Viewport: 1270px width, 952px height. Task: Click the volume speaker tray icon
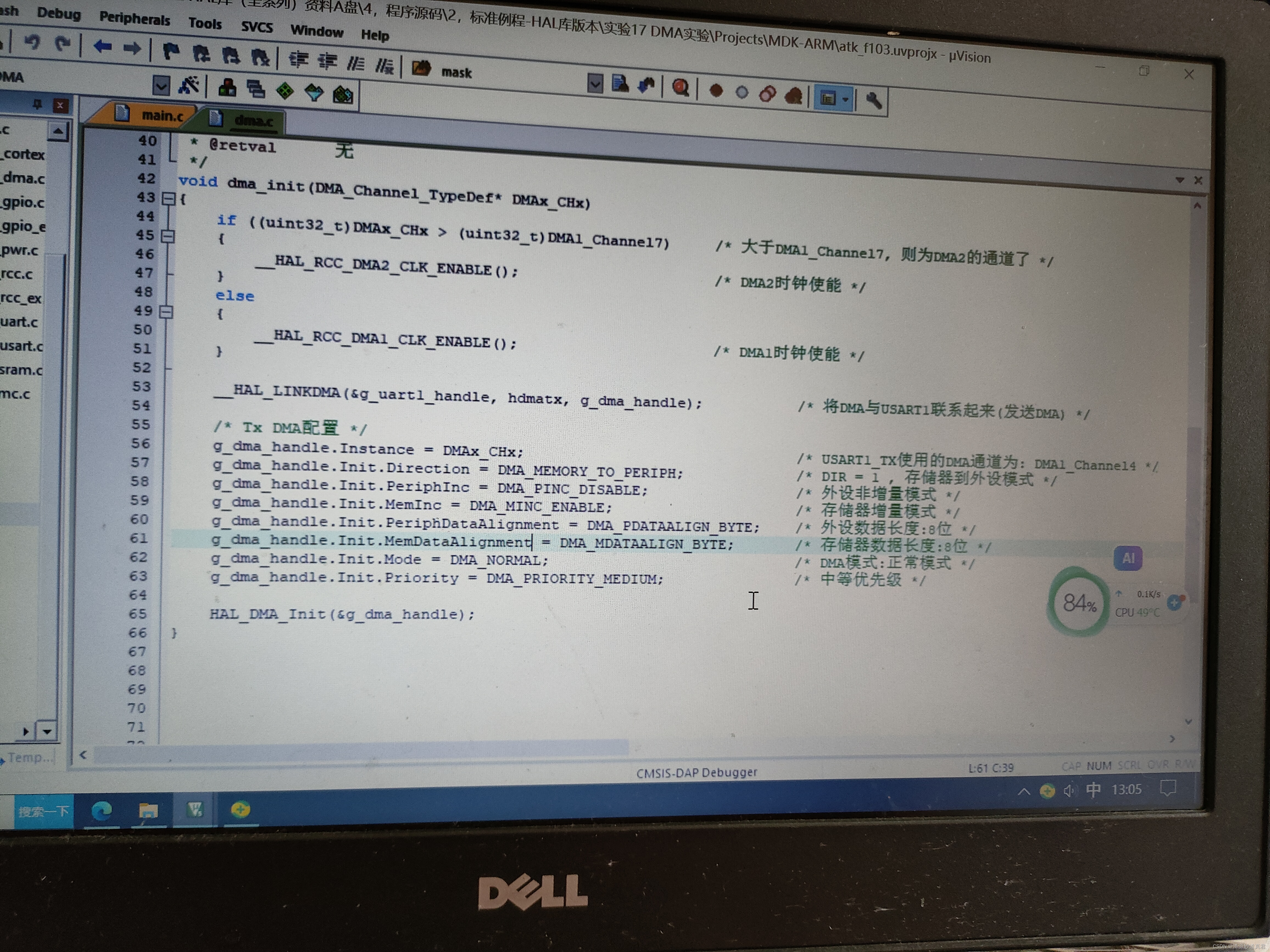[x=1068, y=791]
